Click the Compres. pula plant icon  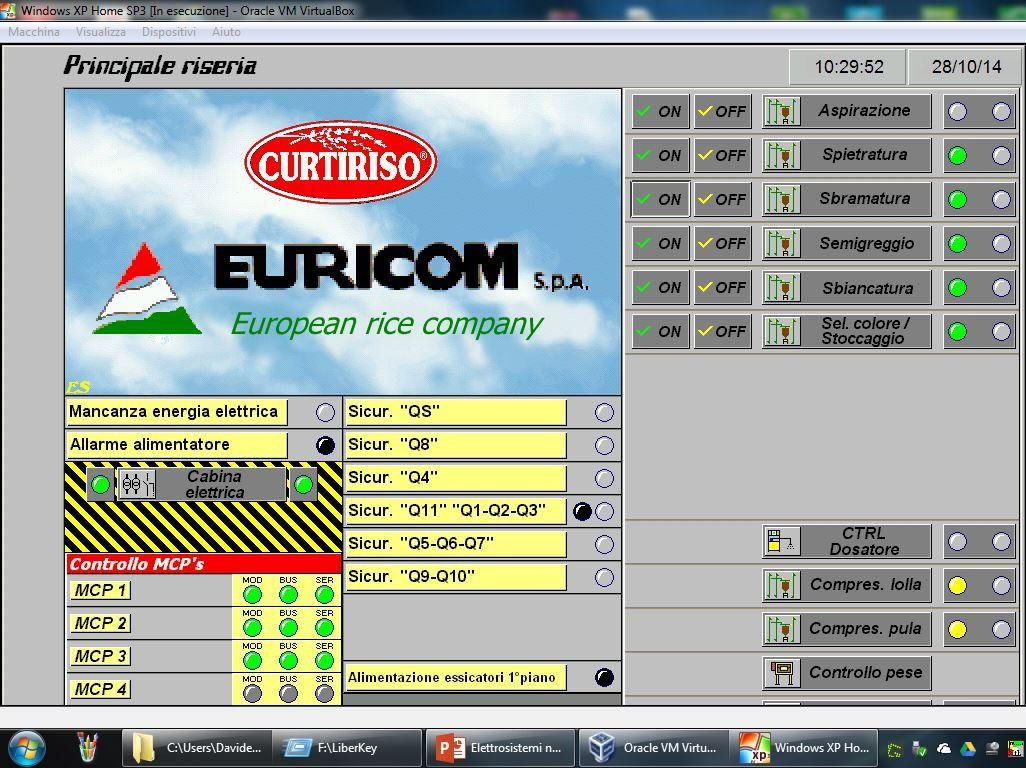781,629
